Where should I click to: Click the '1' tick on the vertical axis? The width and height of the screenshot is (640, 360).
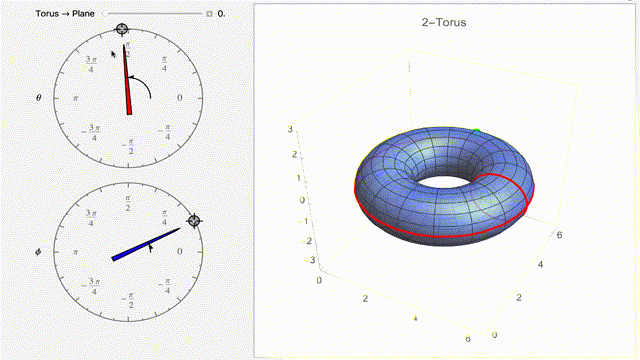pyautogui.click(x=299, y=178)
